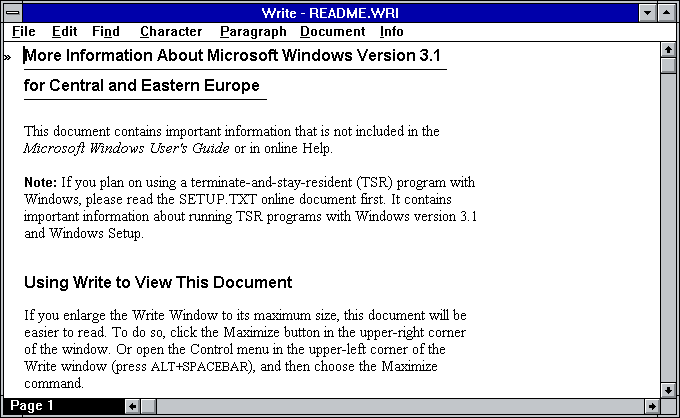Click the last line 'command.'

[54, 384]
